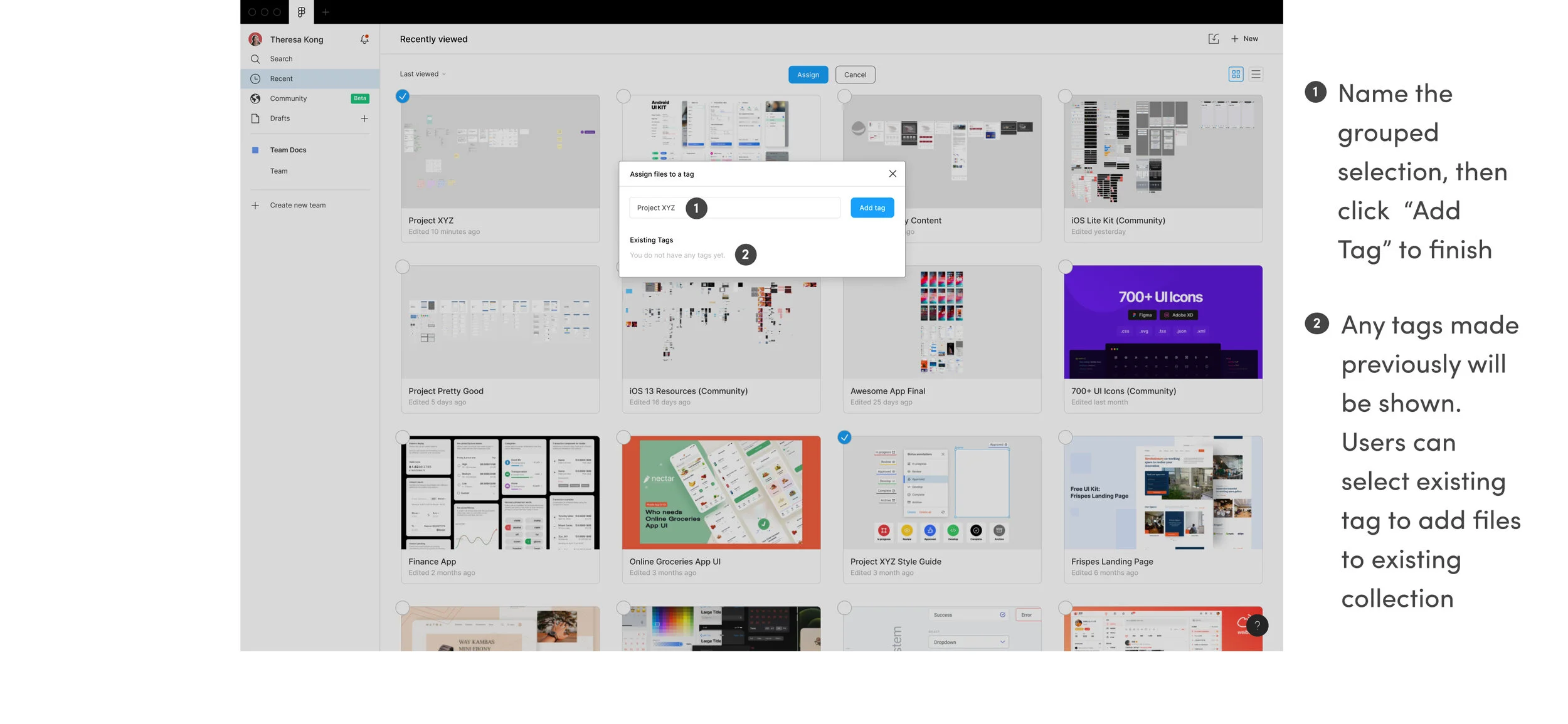1568x724 pixels.
Task: Open the help question mark button
Action: [x=1257, y=625]
